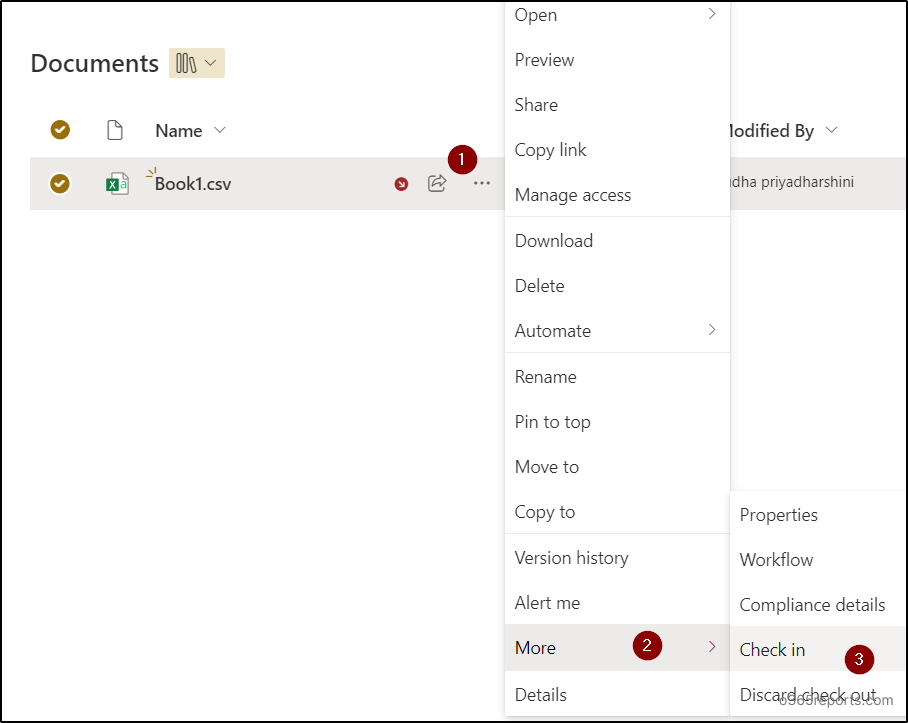Select Copy link menu item
This screenshot has width=908, height=723.
click(x=617, y=150)
